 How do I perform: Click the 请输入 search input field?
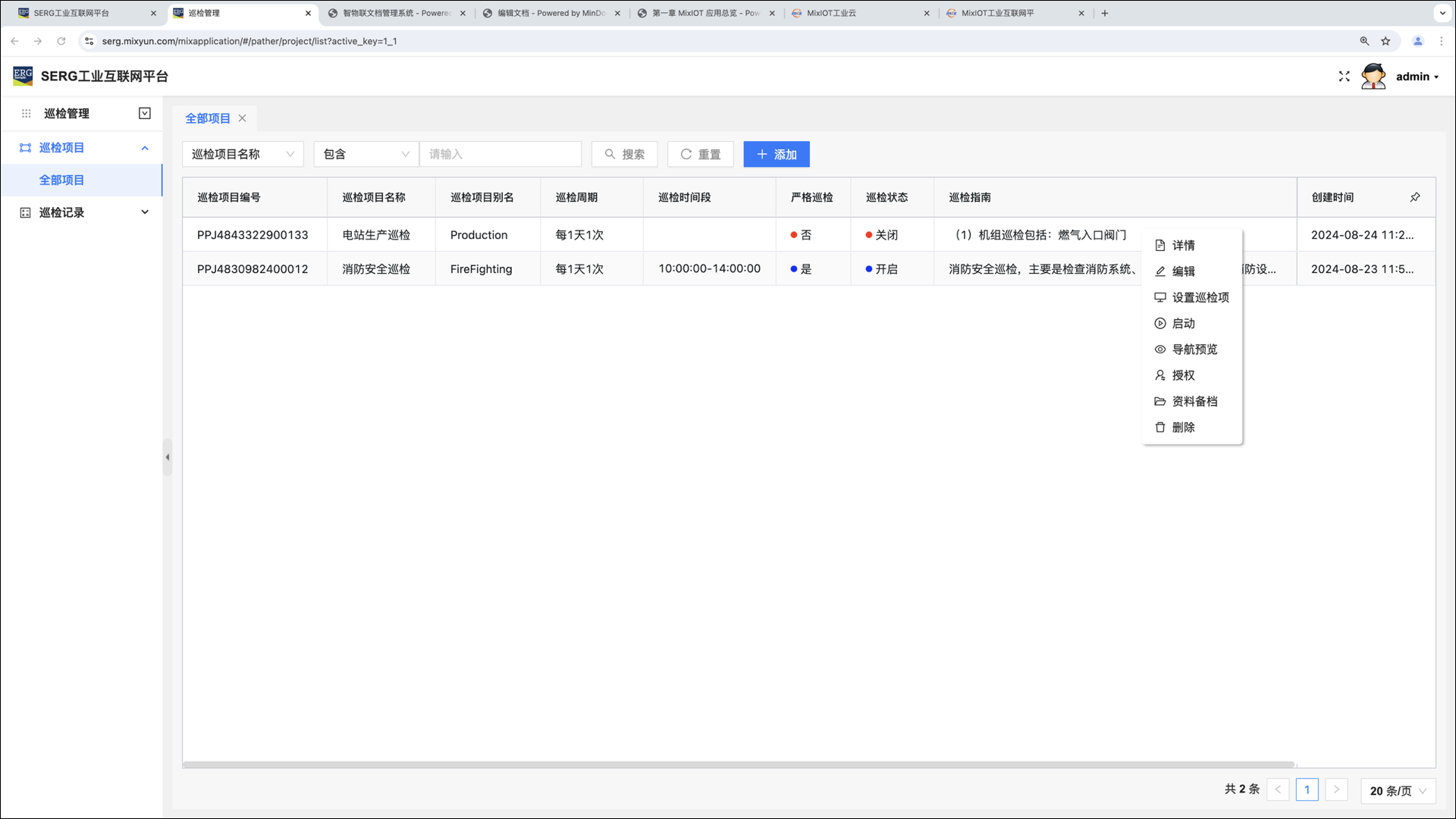500,155
